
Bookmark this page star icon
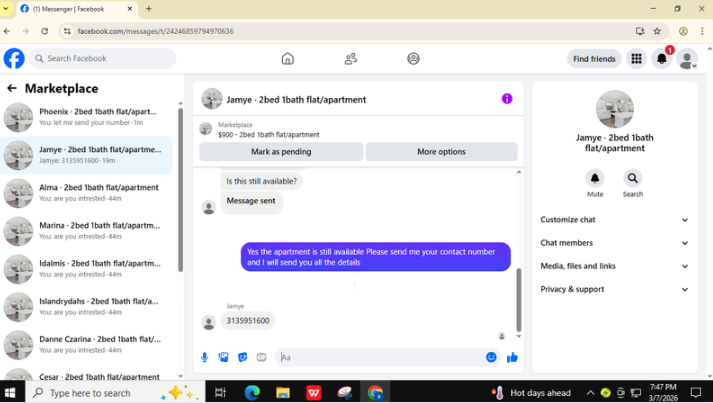click(657, 31)
